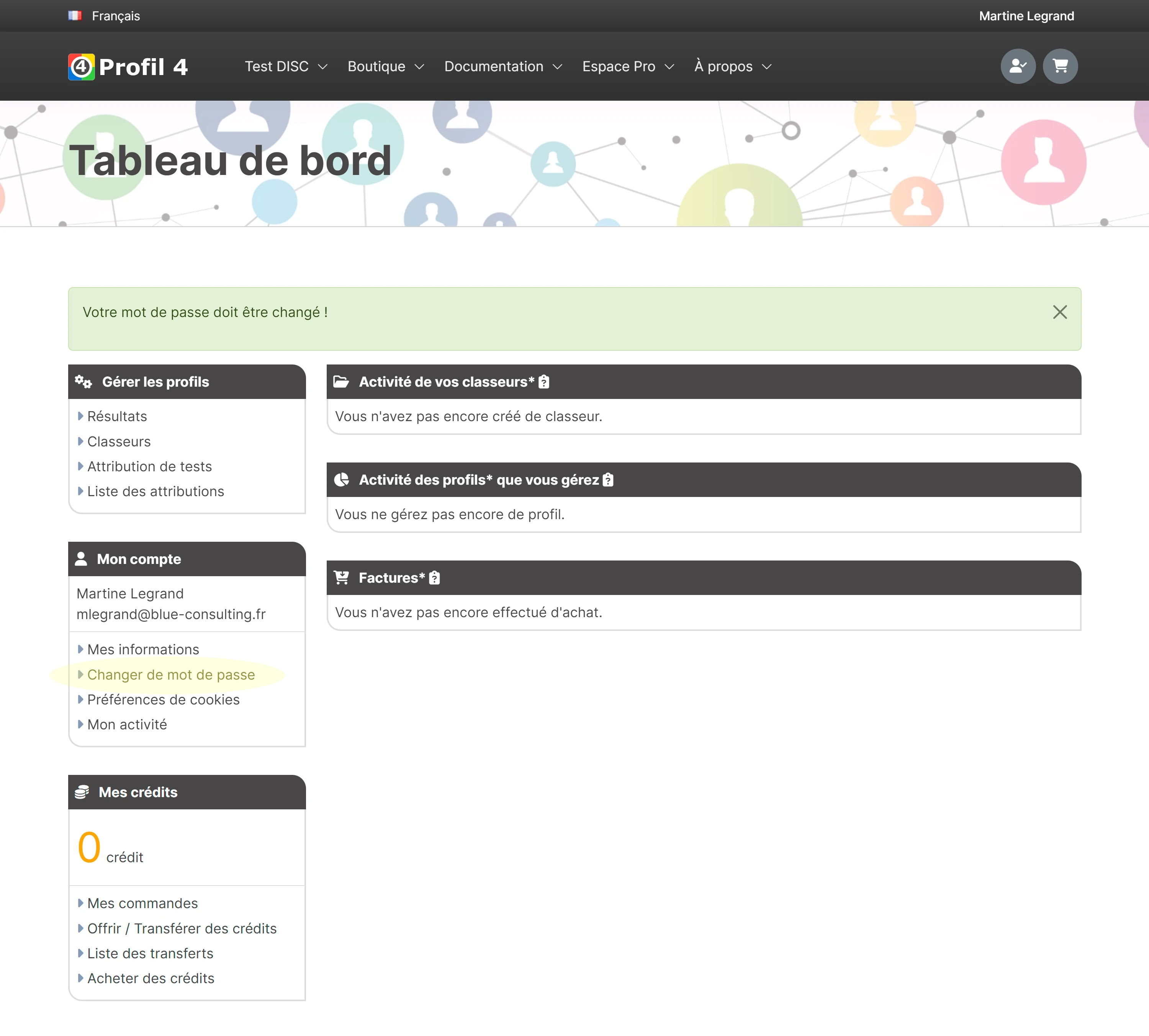1149x1036 pixels.
Task: Click Martine Legrand username in top bar
Action: [x=1026, y=16]
